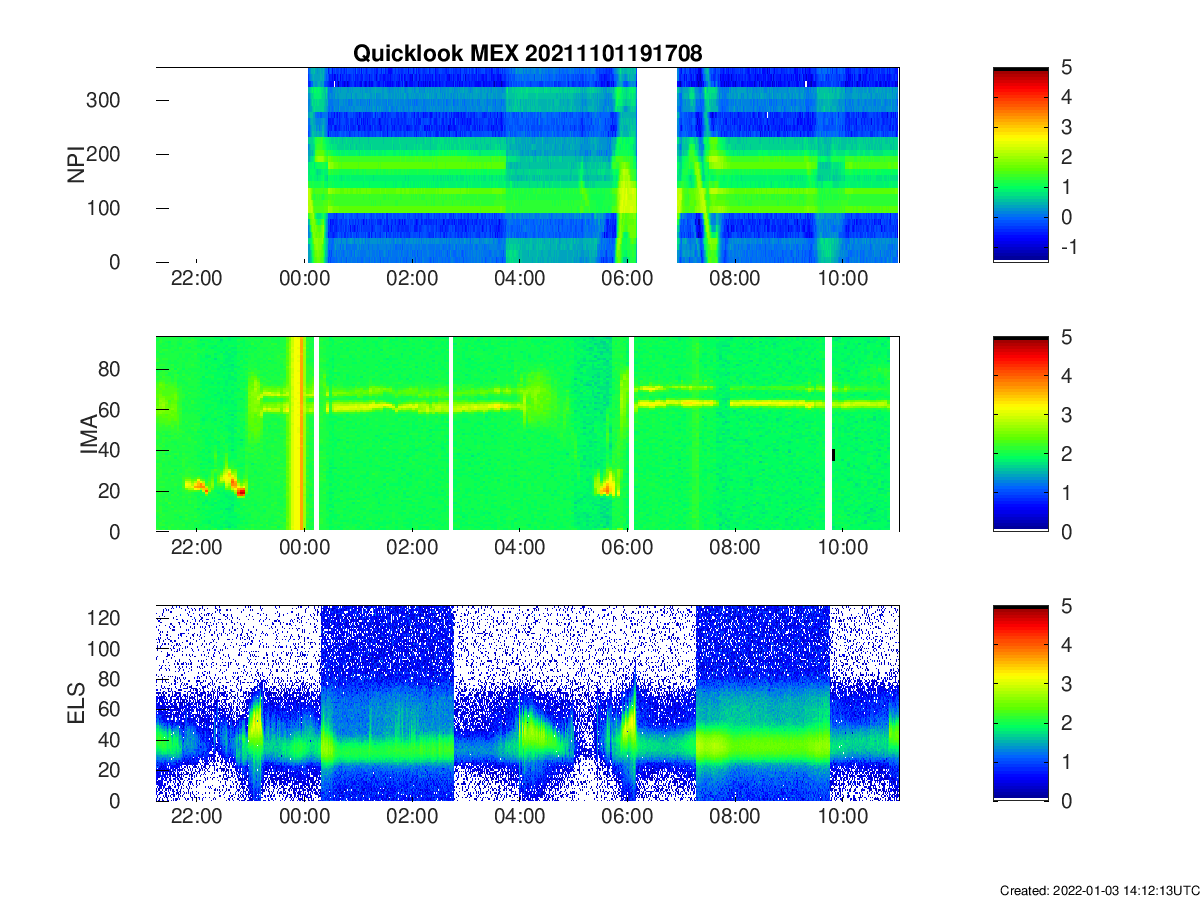Click the "00:00" tick under the ELS panel
Image resolution: width=1200 pixels, height=900 pixels.
(x=304, y=817)
